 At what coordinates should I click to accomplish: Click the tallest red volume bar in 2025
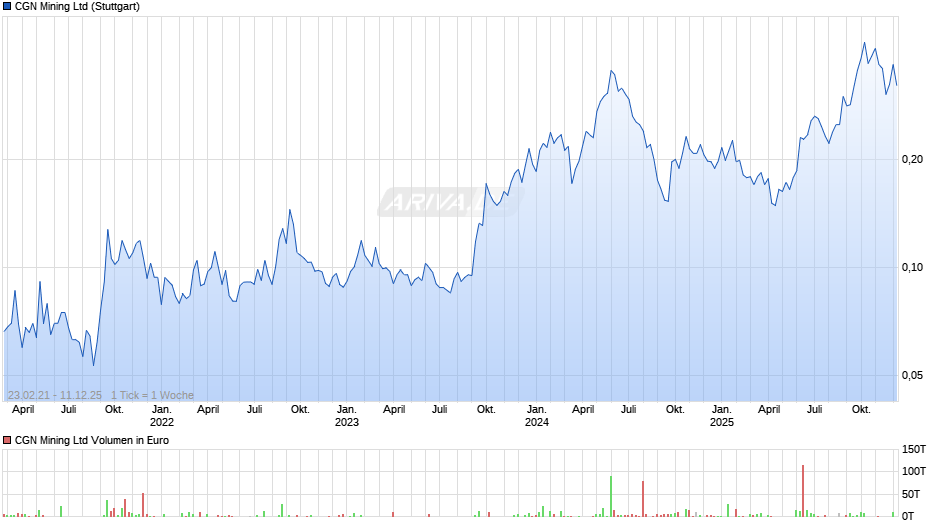(803, 491)
